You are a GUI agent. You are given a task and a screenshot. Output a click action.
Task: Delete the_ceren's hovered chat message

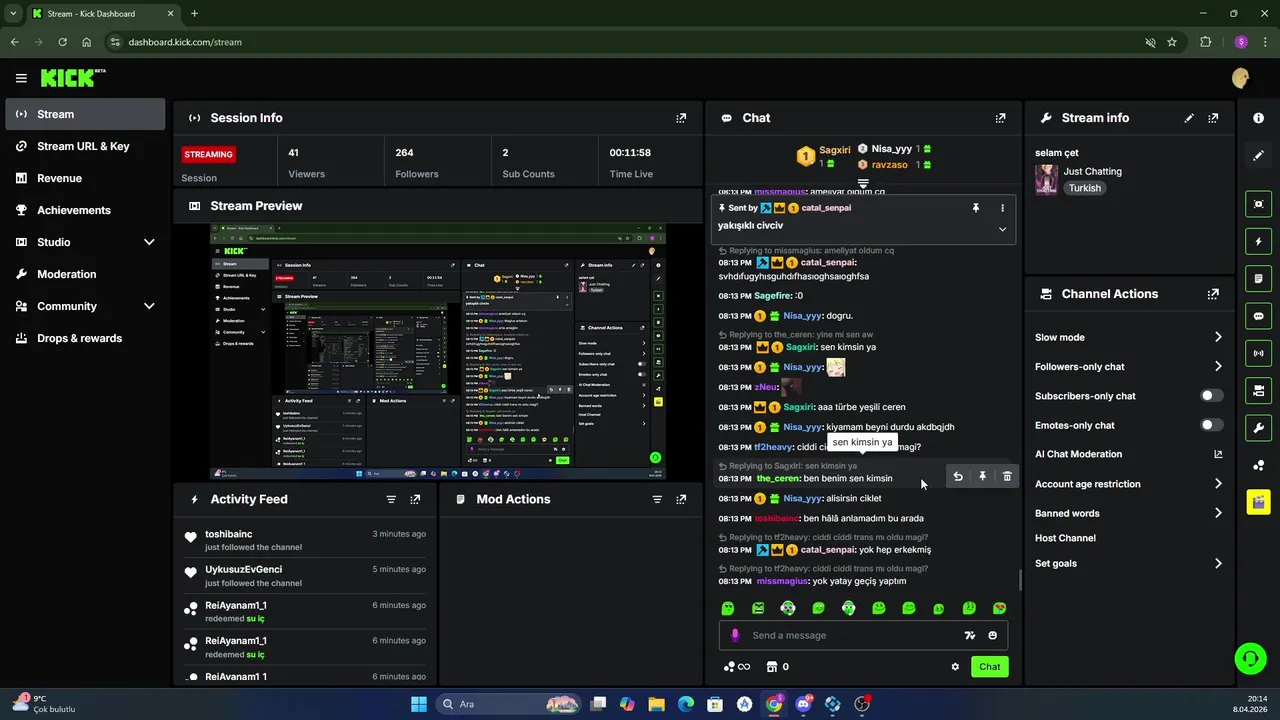pyautogui.click(x=1007, y=477)
